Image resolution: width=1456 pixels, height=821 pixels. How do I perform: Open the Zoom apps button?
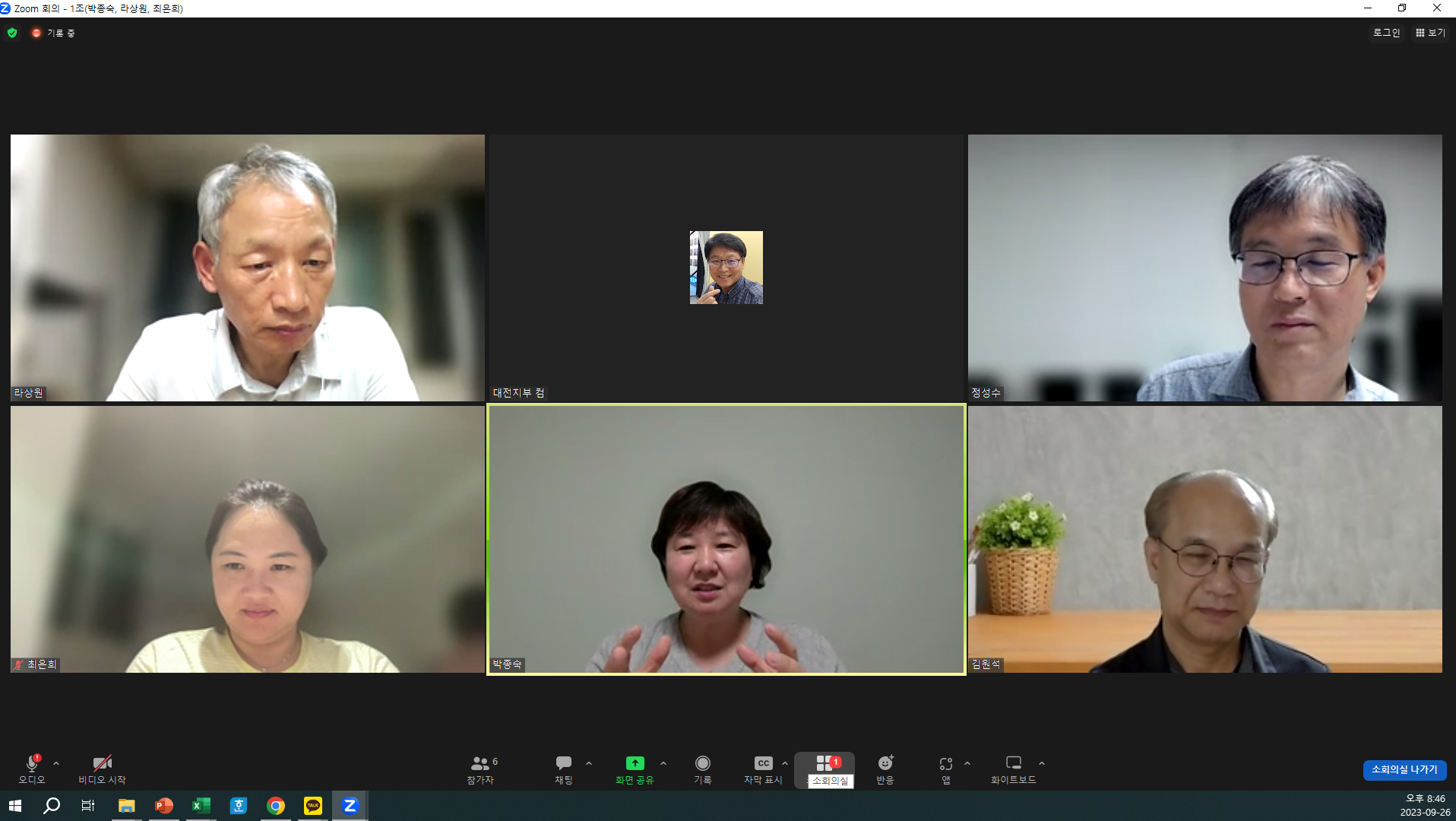click(x=946, y=769)
